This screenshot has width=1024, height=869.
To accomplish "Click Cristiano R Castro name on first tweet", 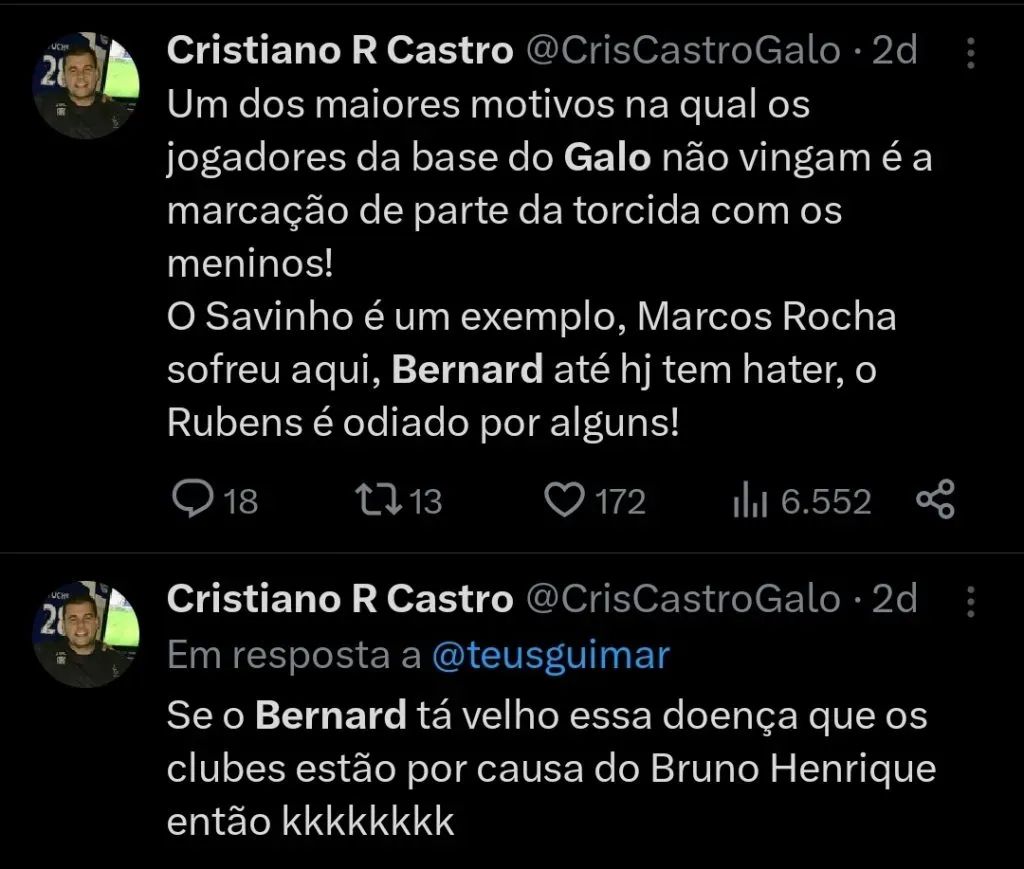I will [x=339, y=51].
